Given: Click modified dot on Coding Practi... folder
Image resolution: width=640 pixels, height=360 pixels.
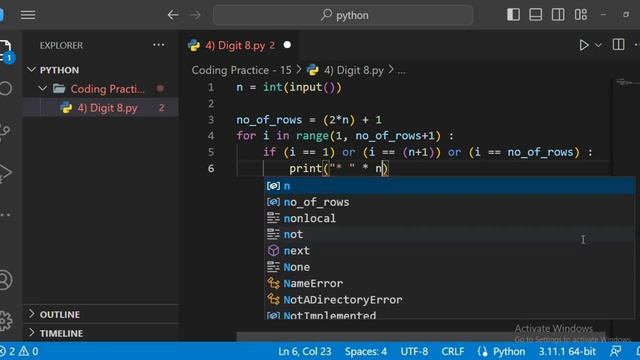Looking at the screenshot, I should (160, 89).
